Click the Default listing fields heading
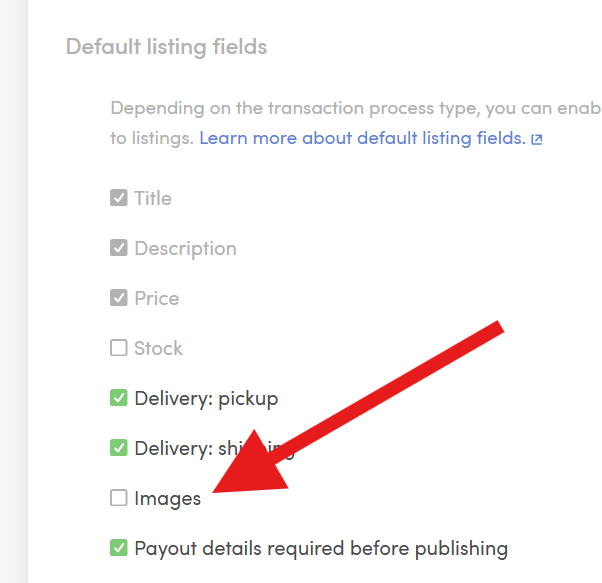The height and width of the screenshot is (583, 602). (167, 47)
